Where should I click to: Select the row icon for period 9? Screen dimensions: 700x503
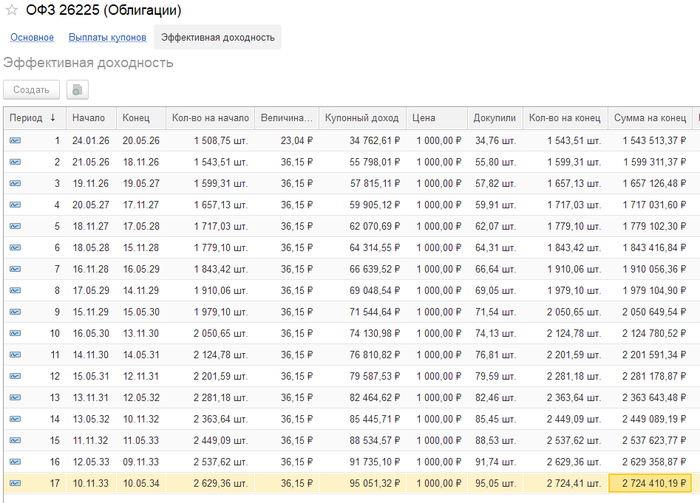point(16,312)
